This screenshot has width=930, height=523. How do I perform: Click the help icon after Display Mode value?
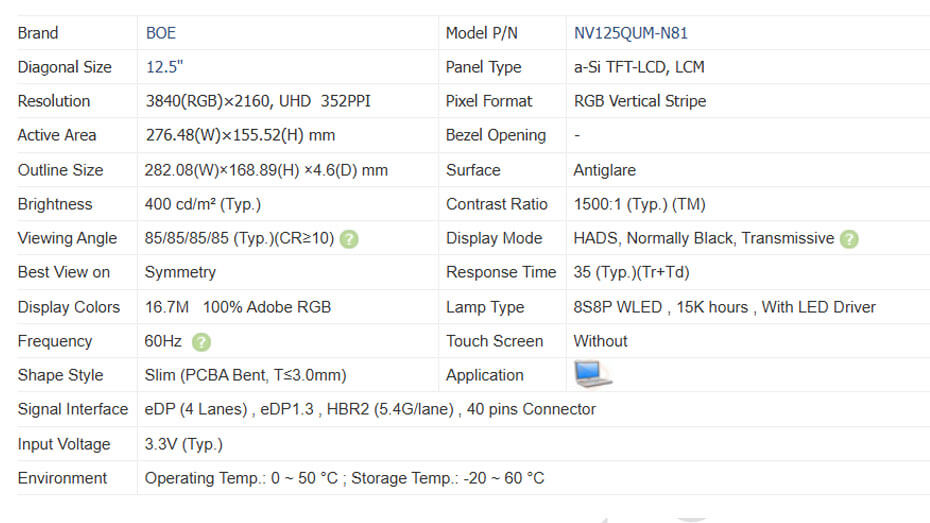[849, 239]
